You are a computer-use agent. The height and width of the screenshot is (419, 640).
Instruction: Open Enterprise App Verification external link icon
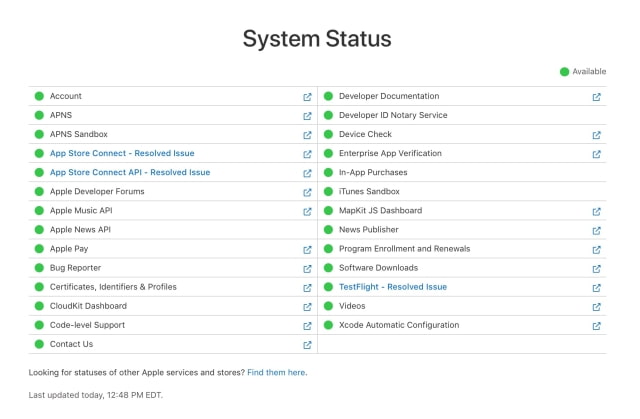596,154
